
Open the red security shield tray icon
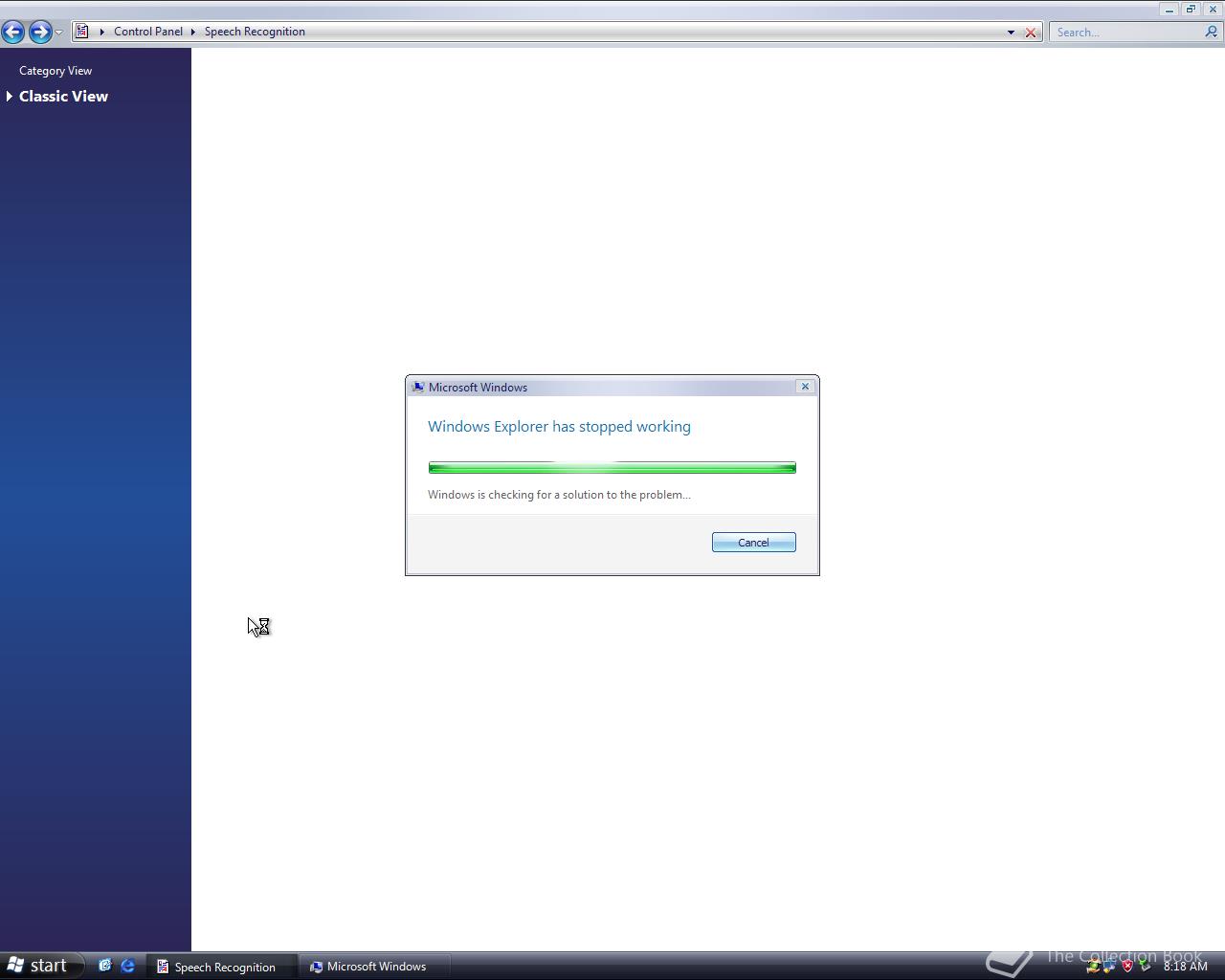pos(1127,966)
